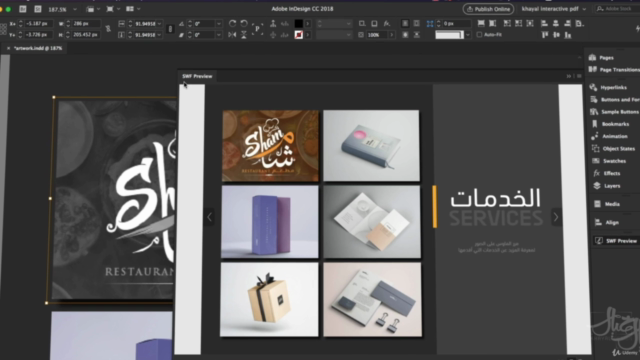This screenshot has height=360, width=640.
Task: Click the Fill frame proportionally icon
Action: (481, 24)
